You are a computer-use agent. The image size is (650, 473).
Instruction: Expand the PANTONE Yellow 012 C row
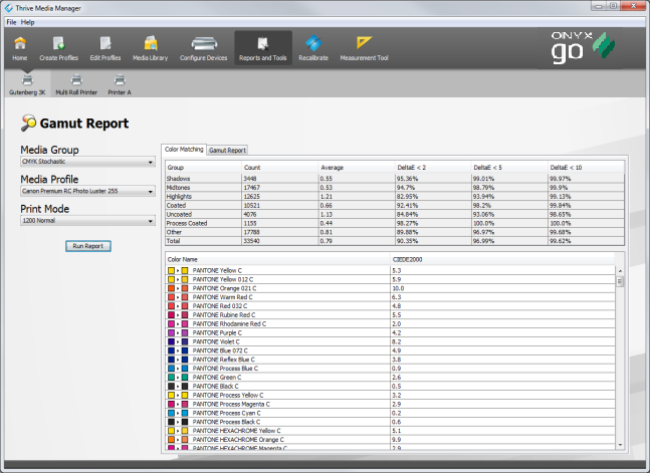(178, 279)
